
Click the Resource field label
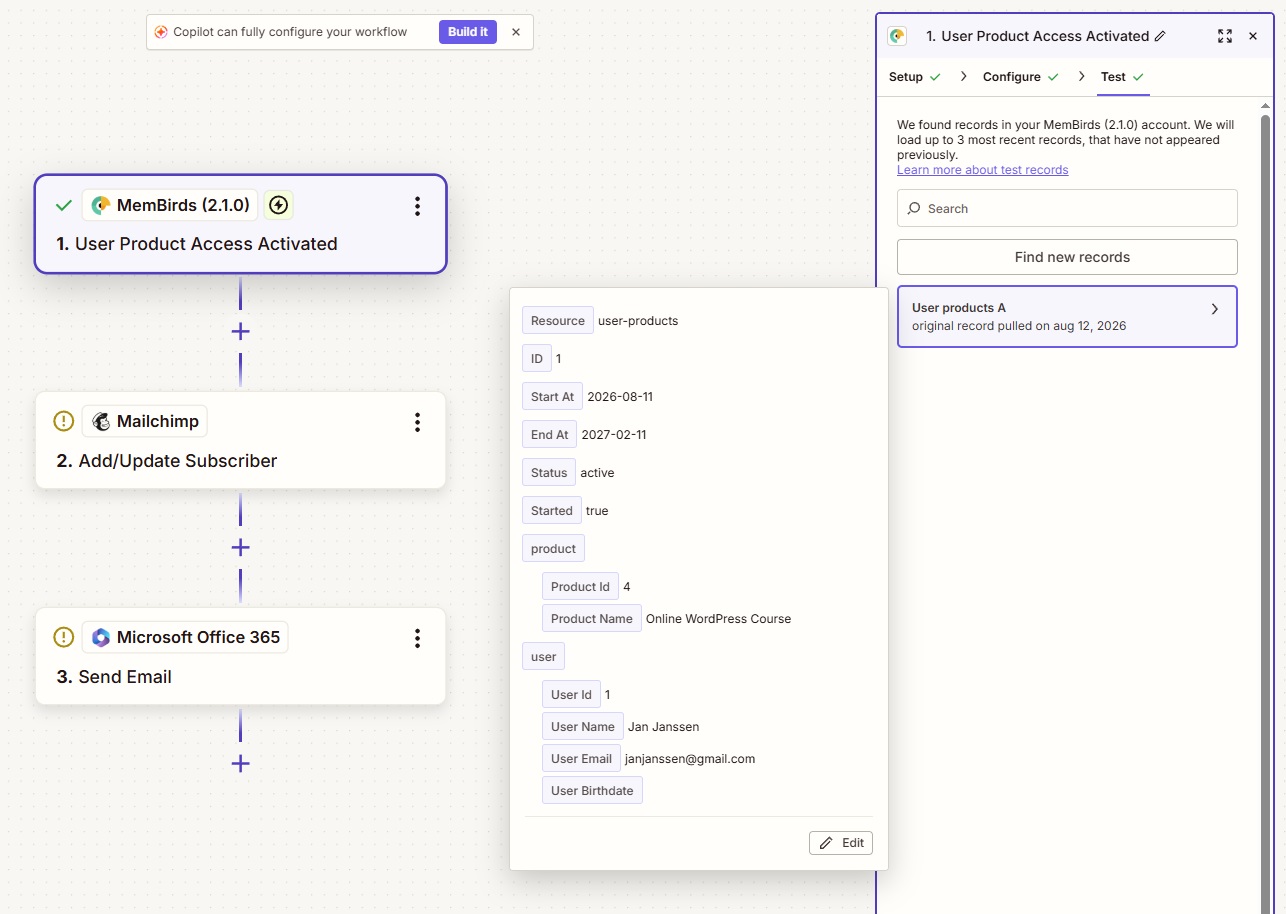click(558, 320)
